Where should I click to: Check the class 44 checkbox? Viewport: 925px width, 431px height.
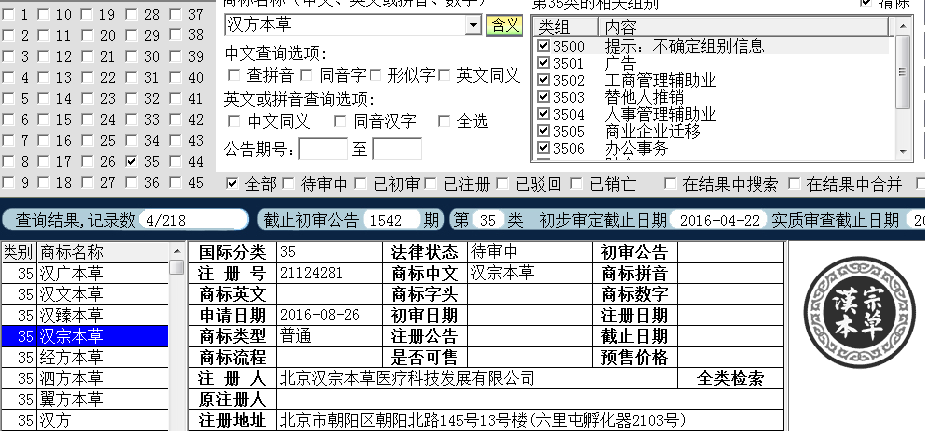(176, 161)
